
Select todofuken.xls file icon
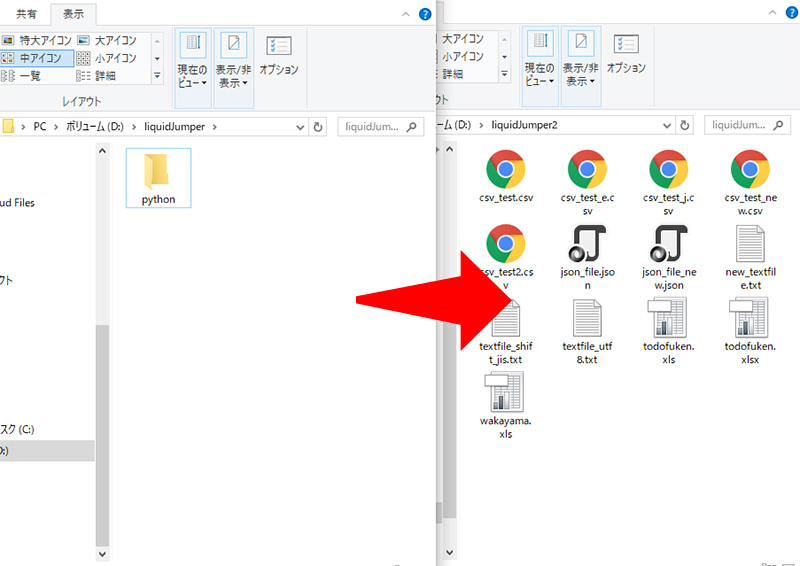pyautogui.click(x=668, y=318)
